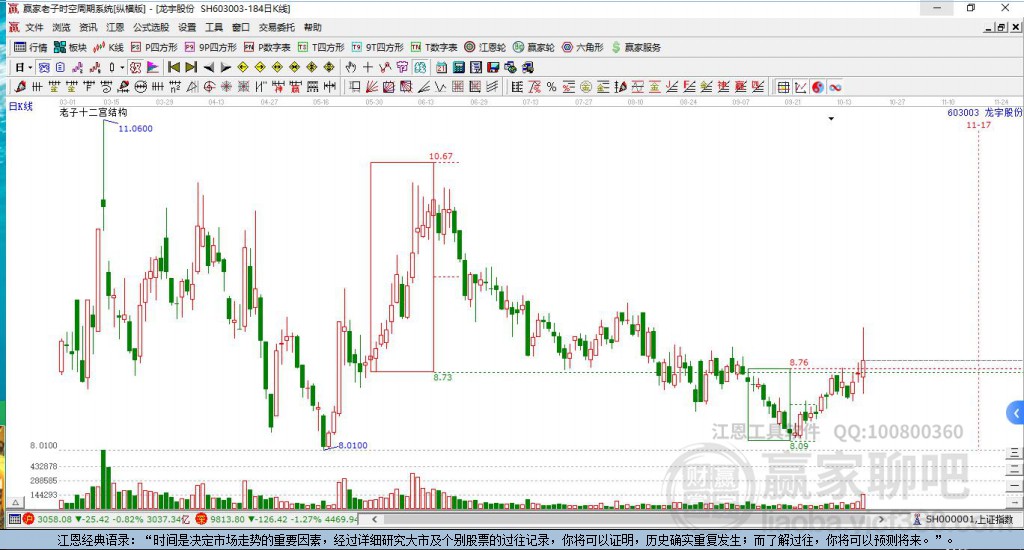The image size is (1024, 550).
Task: Open the 9T四方形 tool
Action: click(x=377, y=47)
